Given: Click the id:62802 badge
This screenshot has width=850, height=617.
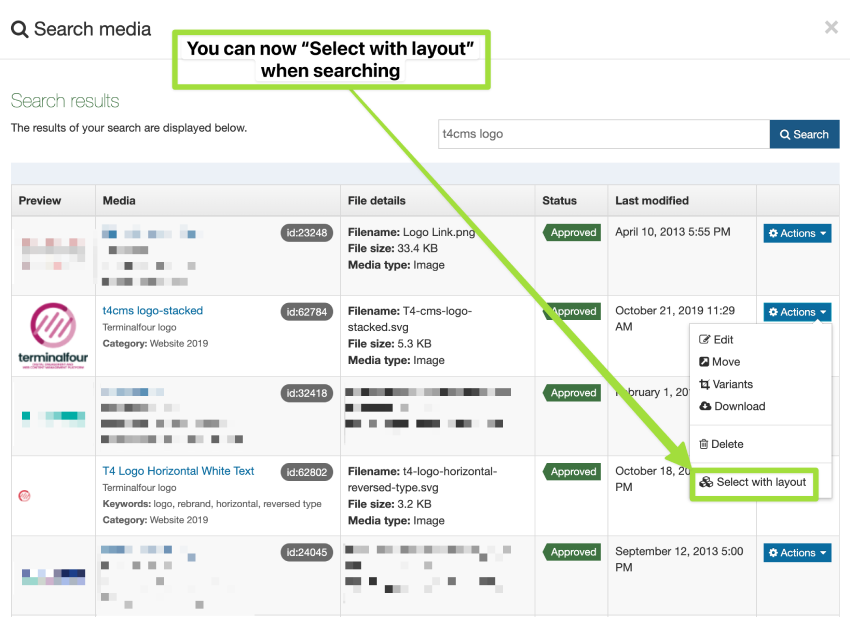Looking at the screenshot, I should (306, 472).
